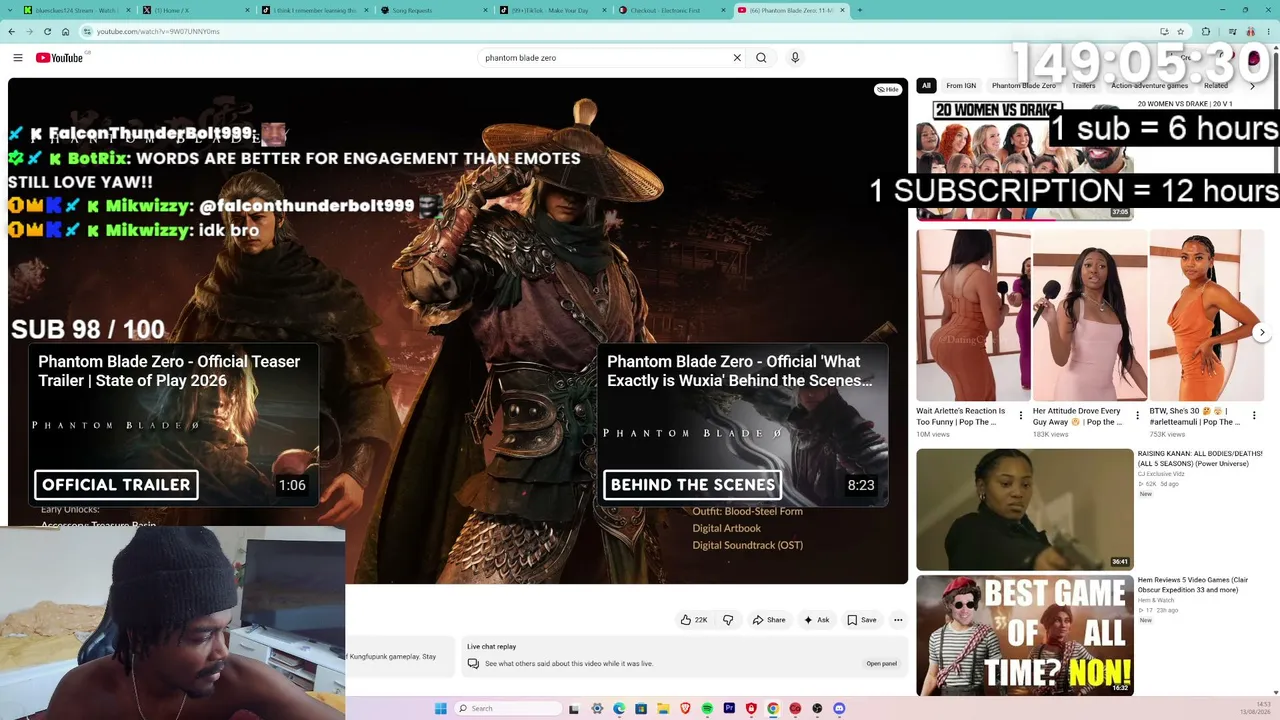Open the browser home page
This screenshot has height=720, width=1280.
pyautogui.click(x=65, y=31)
